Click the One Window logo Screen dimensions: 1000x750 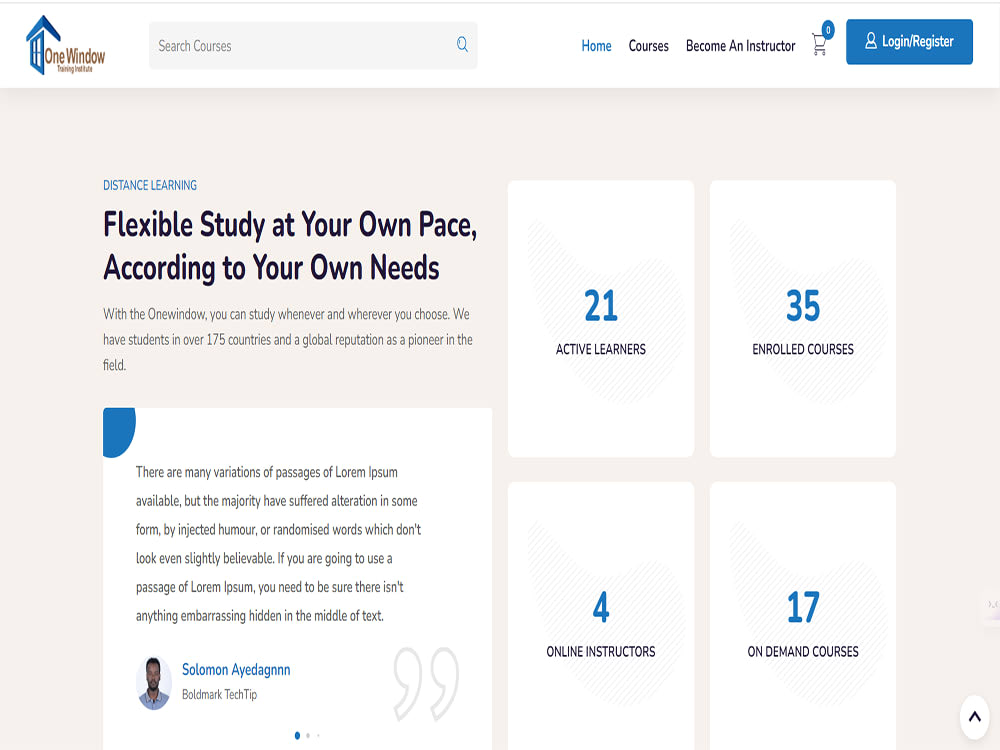coord(64,44)
